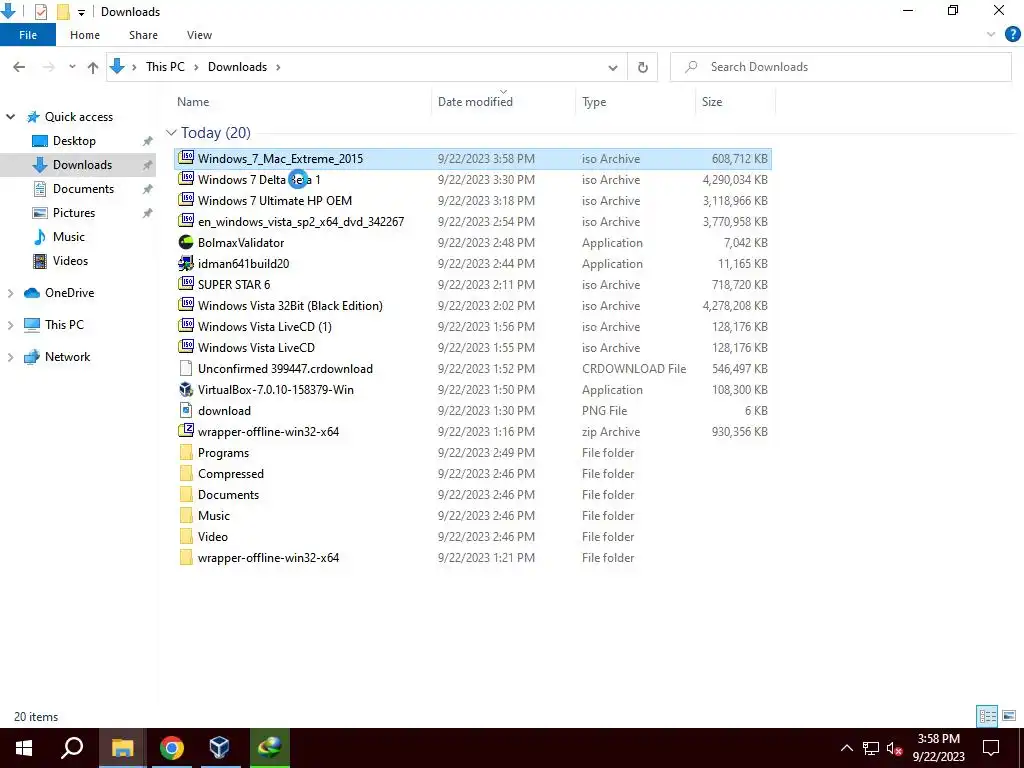Switch to the View ribbon tab
Viewport: 1024px width, 768px height.
pyautogui.click(x=199, y=35)
